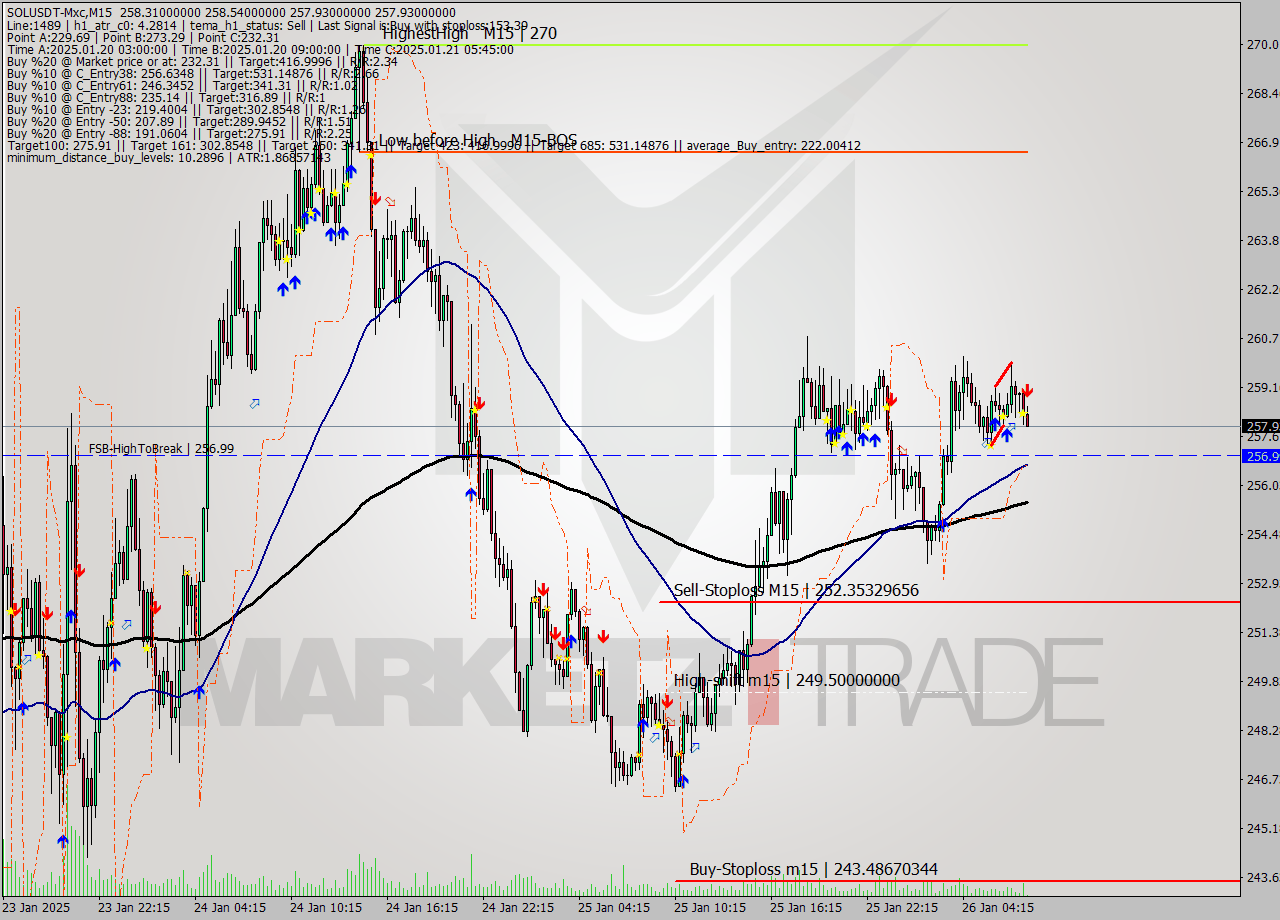
Task: Click the 'minimum_distance_buy_levels: 10.2896' line
Action: 168,157
